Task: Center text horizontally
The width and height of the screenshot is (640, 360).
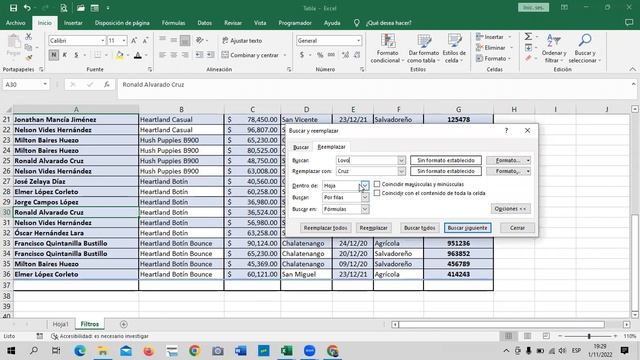Action: click(x=173, y=55)
